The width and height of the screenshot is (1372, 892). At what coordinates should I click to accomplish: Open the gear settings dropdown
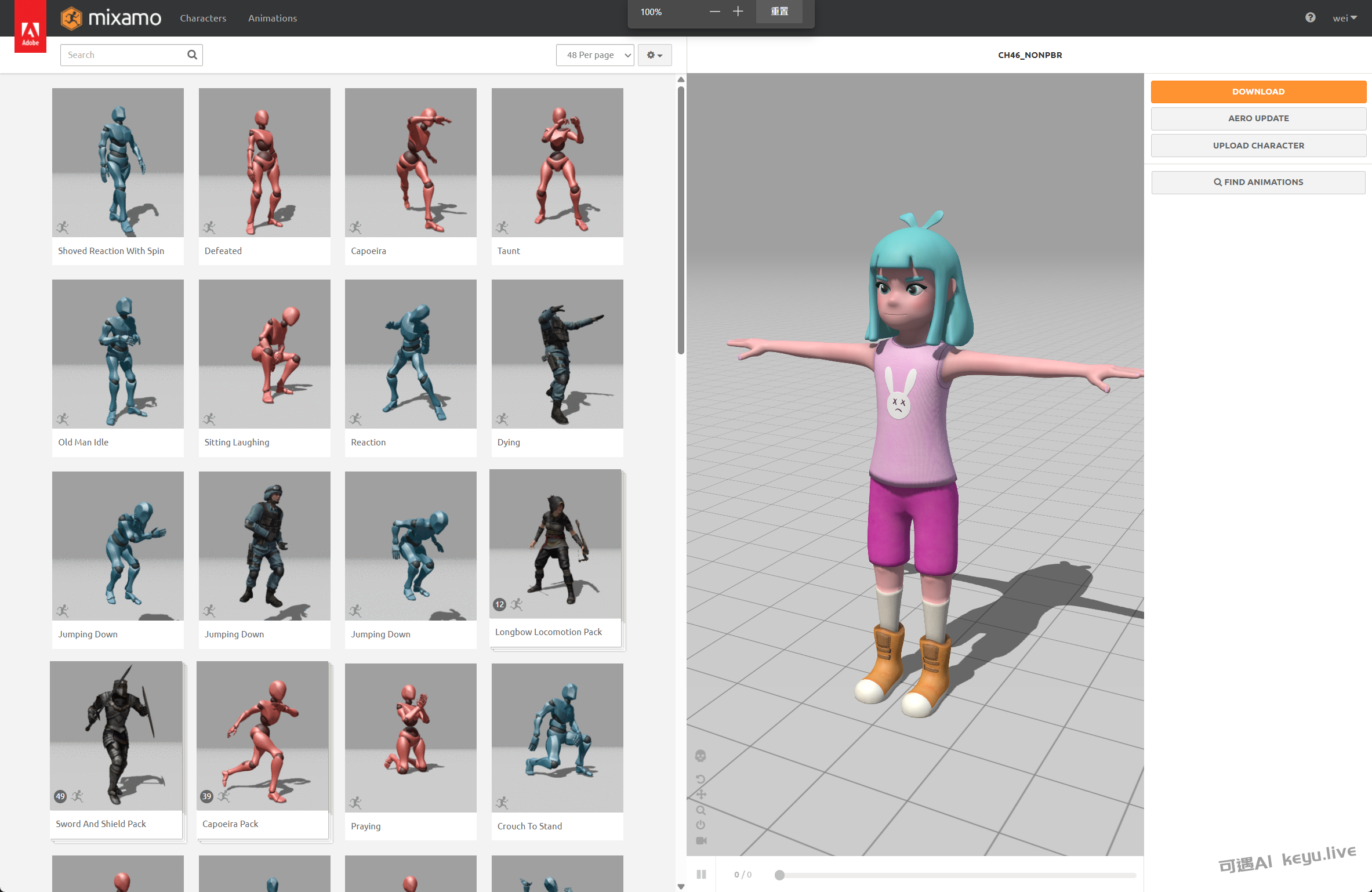click(654, 55)
